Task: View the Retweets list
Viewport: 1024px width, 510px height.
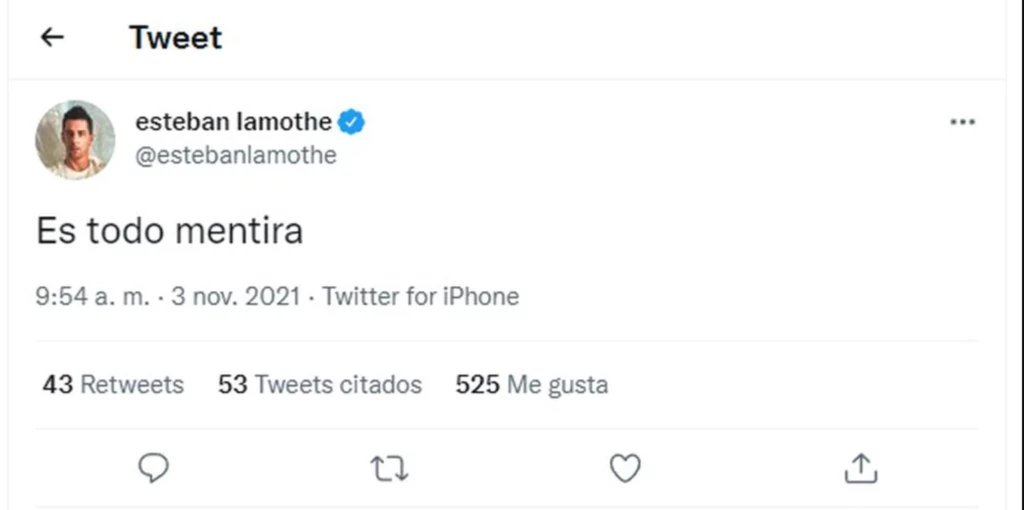Action: [131, 385]
